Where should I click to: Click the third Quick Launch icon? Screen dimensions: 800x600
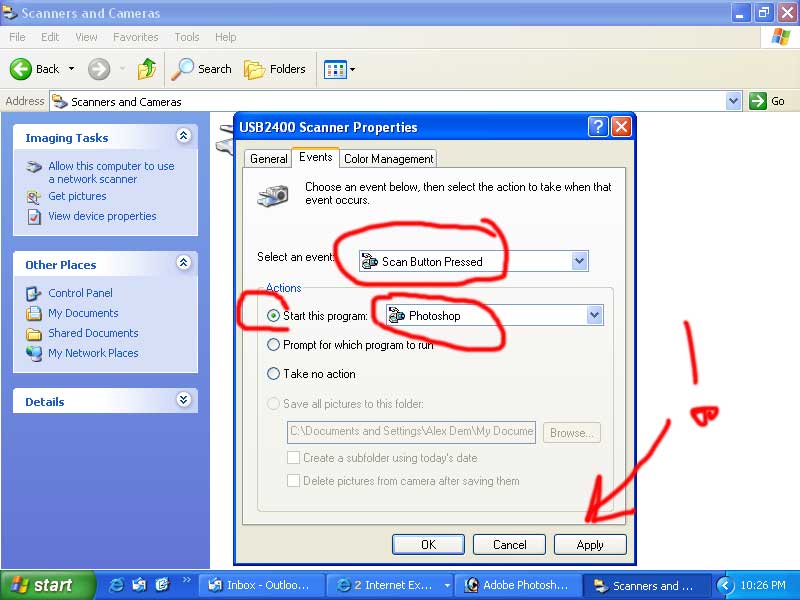pyautogui.click(x=162, y=585)
